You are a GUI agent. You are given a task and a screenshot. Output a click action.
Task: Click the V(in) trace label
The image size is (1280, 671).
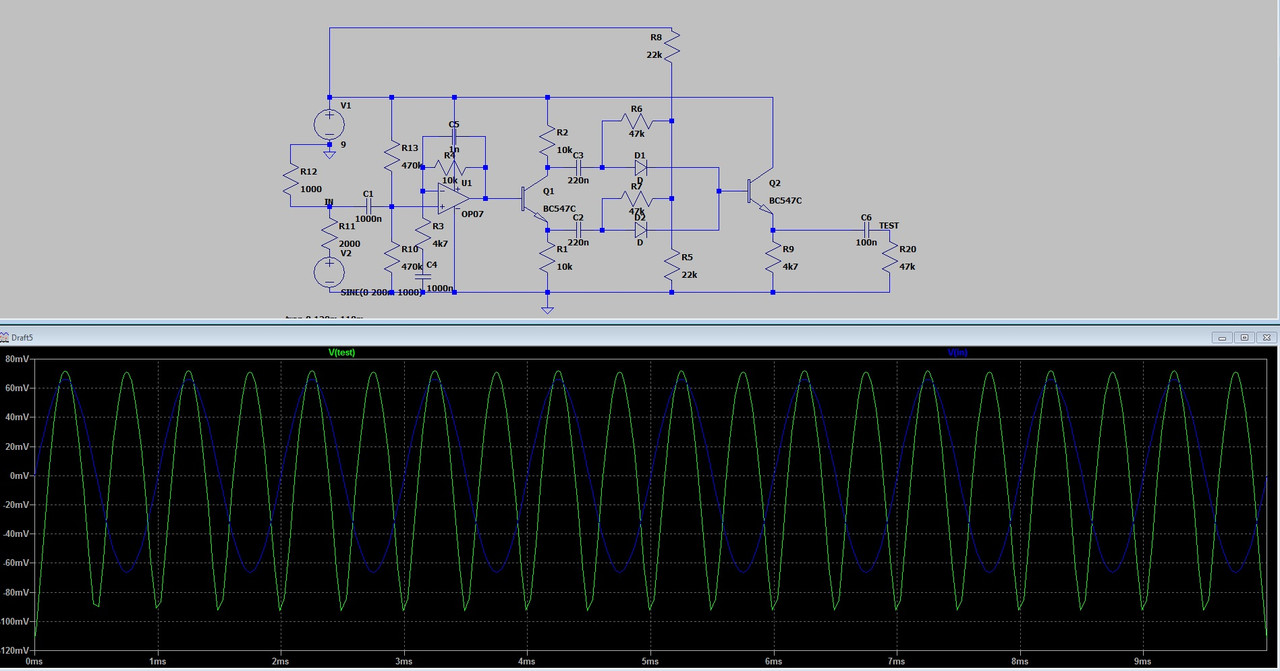coord(958,352)
